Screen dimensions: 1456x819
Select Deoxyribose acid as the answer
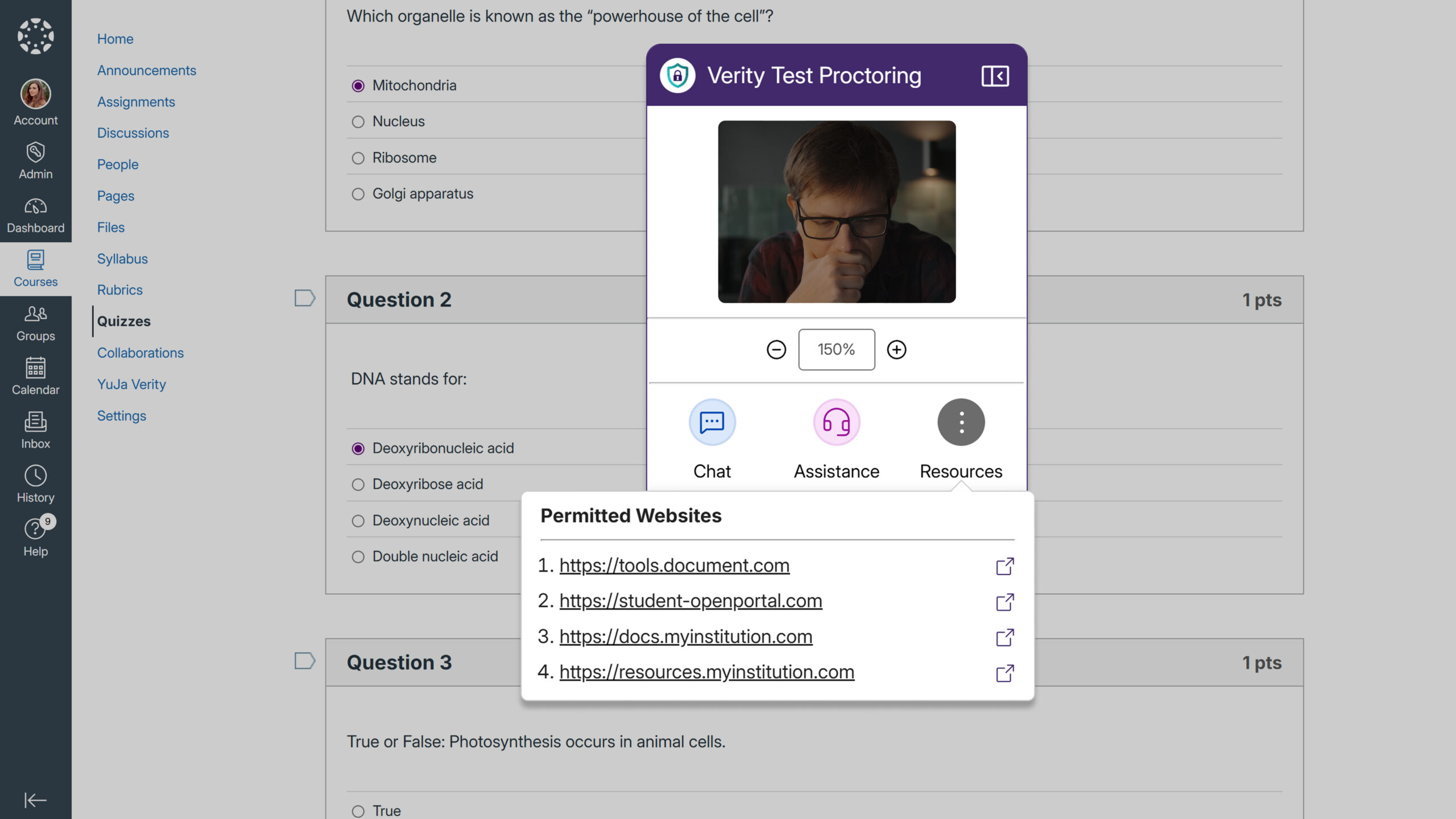[x=358, y=485]
